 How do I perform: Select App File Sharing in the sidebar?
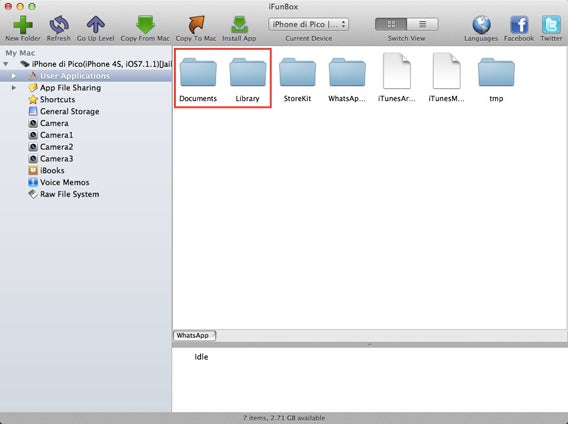(x=86, y=88)
